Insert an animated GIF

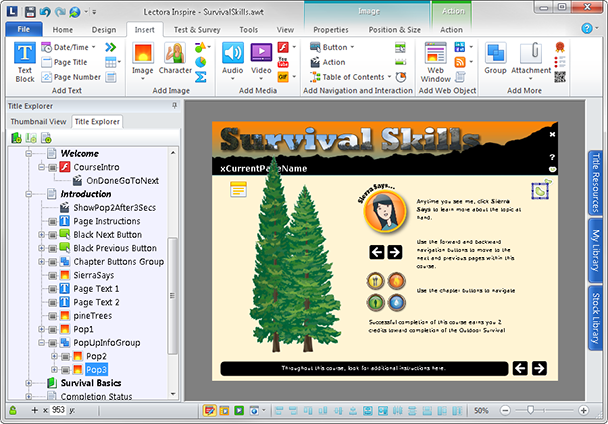(x=283, y=77)
